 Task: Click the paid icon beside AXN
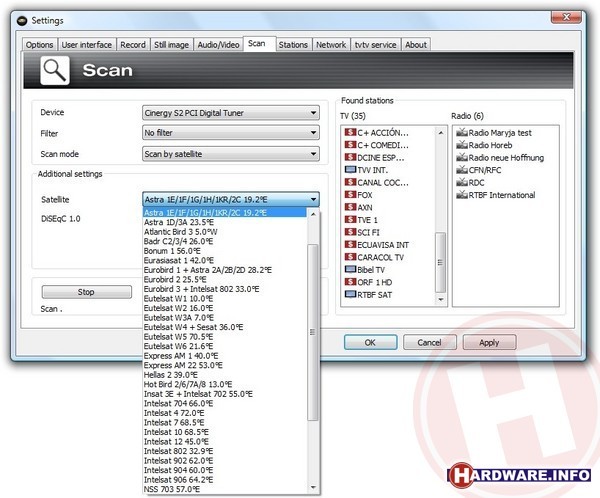click(x=350, y=207)
